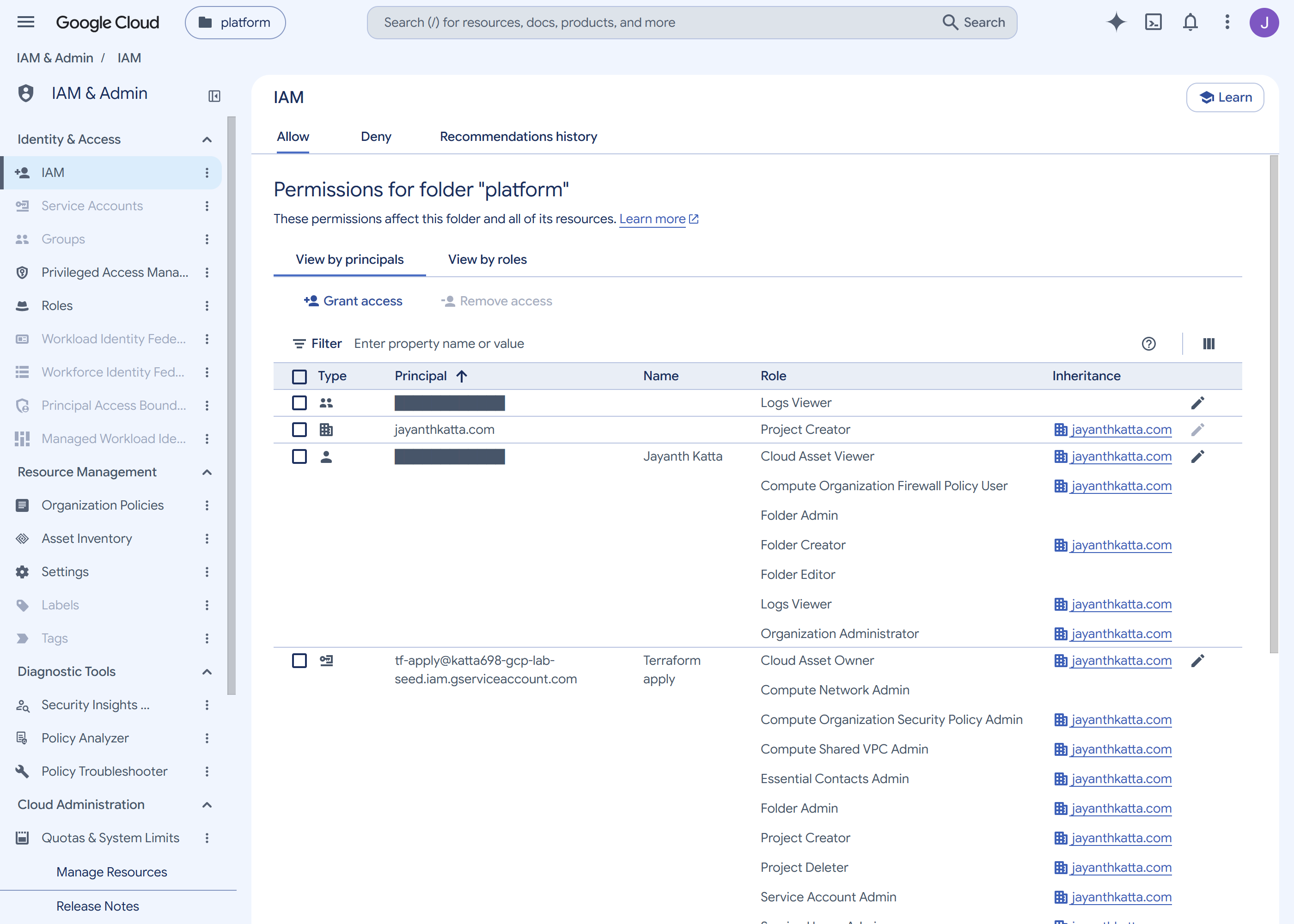
Task: Open notifications bell
Action: [1190, 22]
